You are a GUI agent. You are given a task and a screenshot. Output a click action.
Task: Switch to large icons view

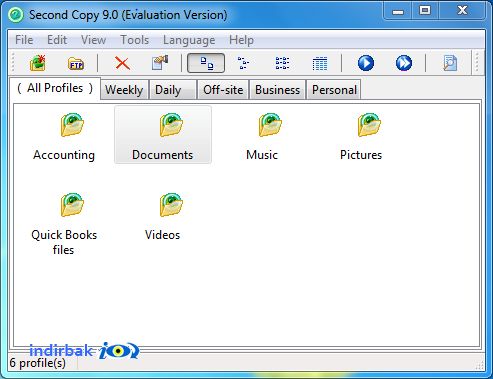tap(206, 63)
